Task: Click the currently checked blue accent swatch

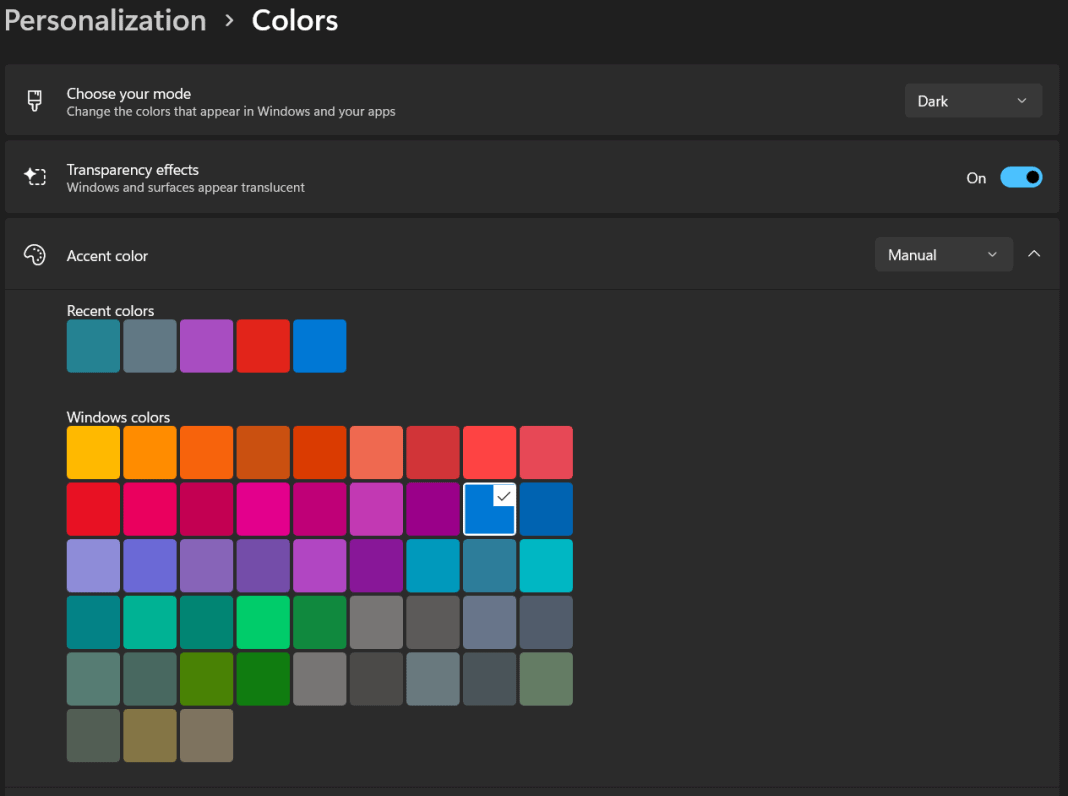Action: click(489, 509)
